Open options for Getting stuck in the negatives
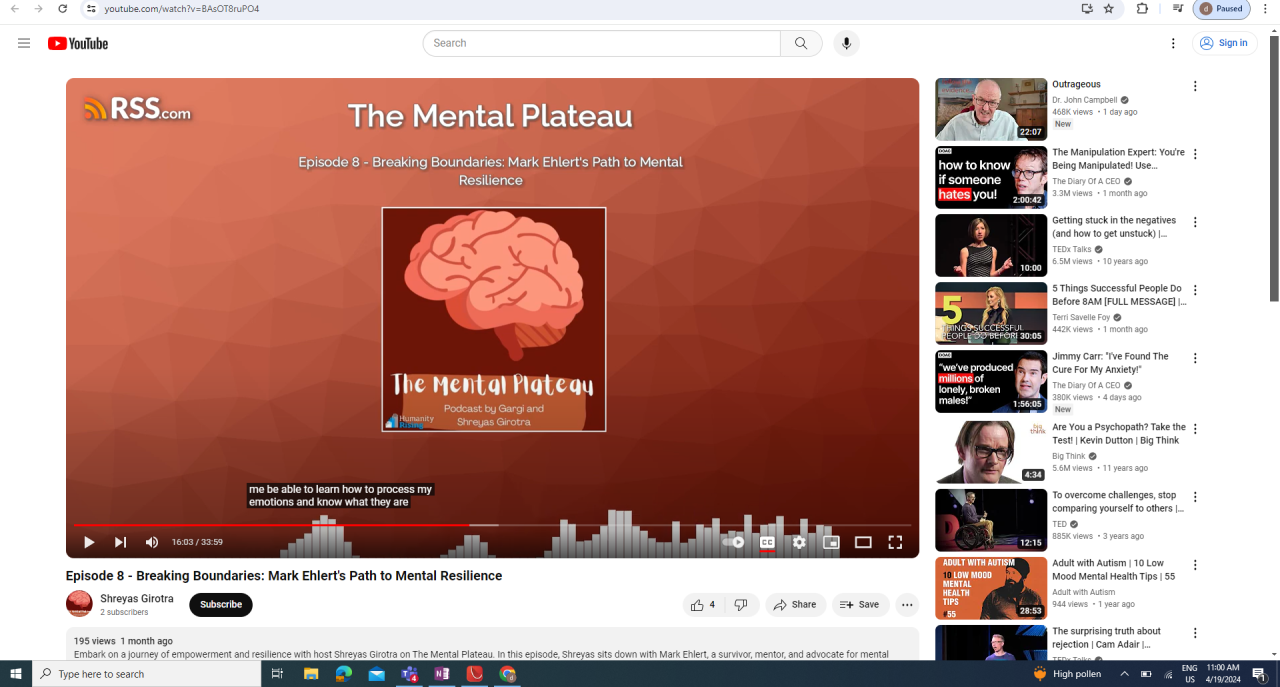The width and height of the screenshot is (1280, 687). click(x=1195, y=222)
